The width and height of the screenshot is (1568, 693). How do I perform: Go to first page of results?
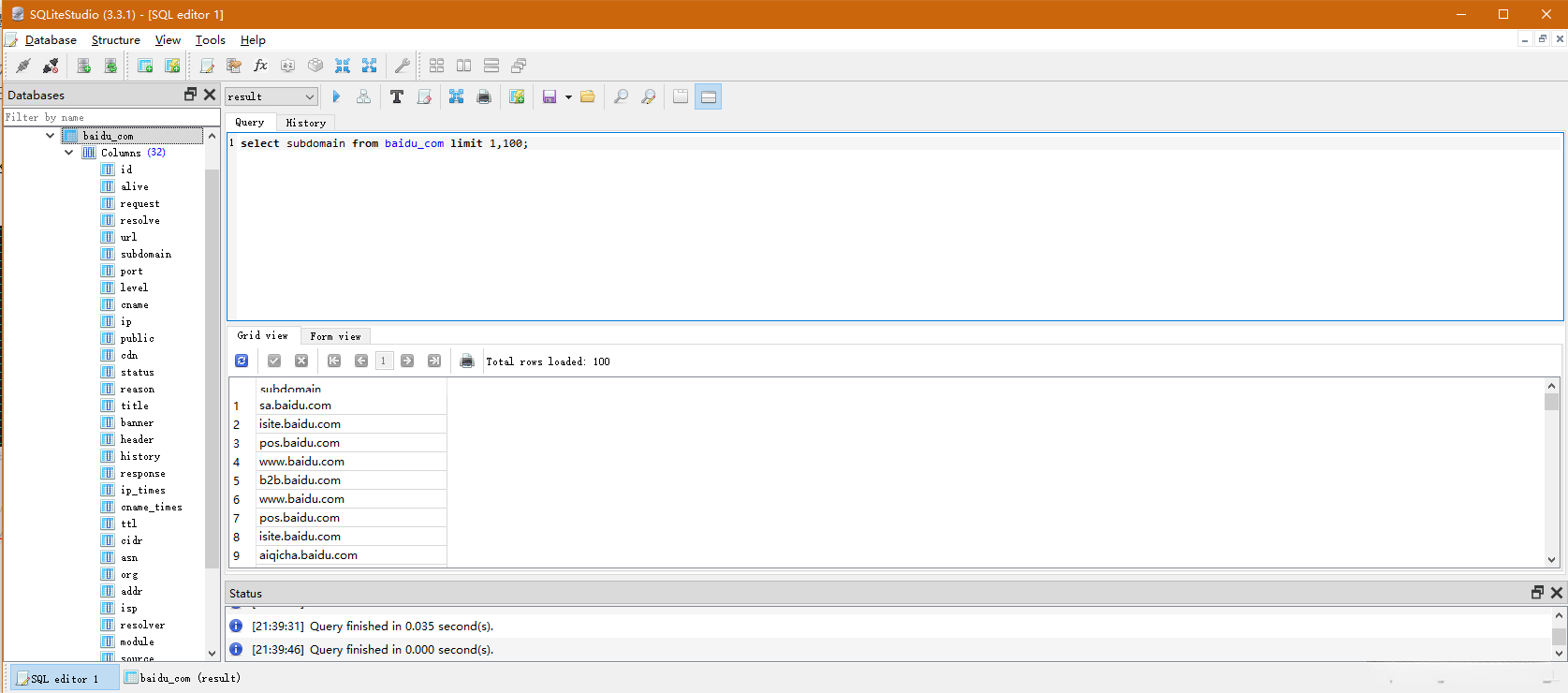click(334, 361)
